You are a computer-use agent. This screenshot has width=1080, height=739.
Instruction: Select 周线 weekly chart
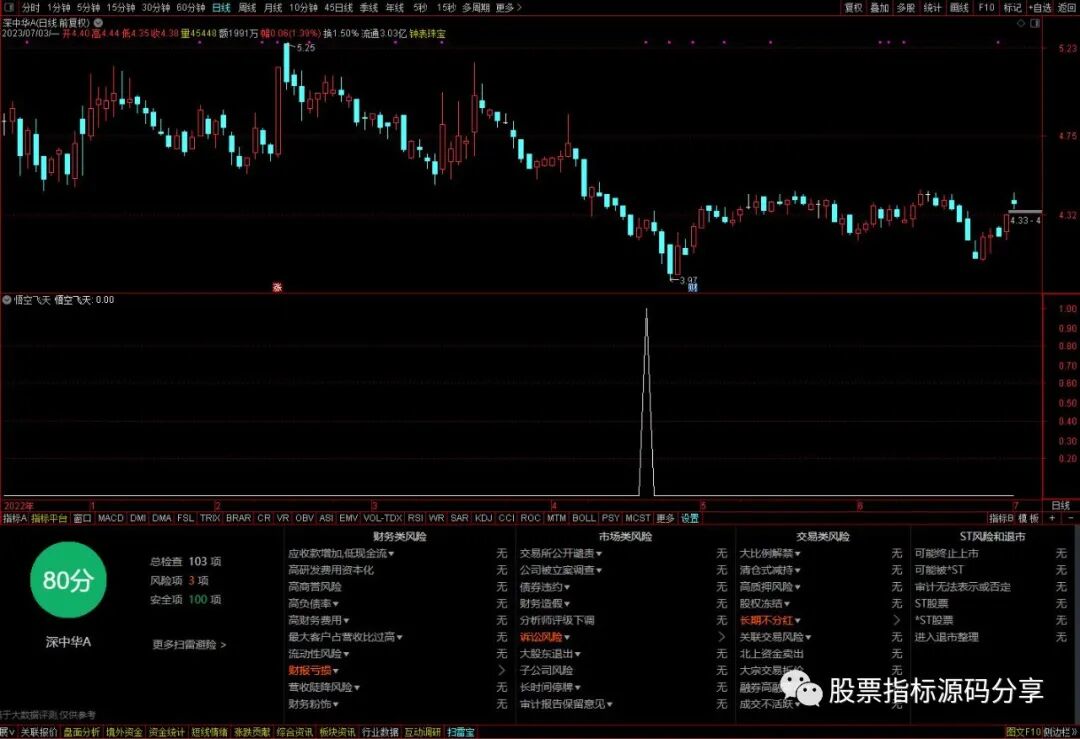tap(247, 8)
